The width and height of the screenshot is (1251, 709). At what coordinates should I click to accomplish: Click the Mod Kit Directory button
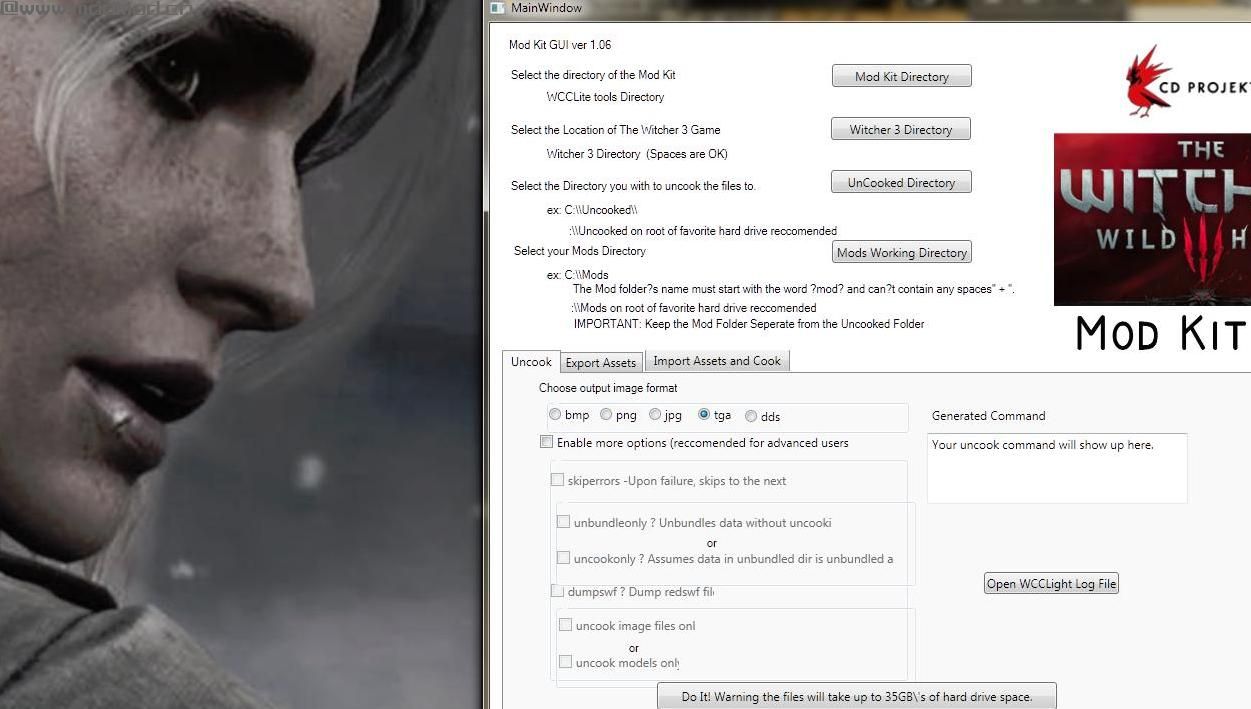(901, 76)
